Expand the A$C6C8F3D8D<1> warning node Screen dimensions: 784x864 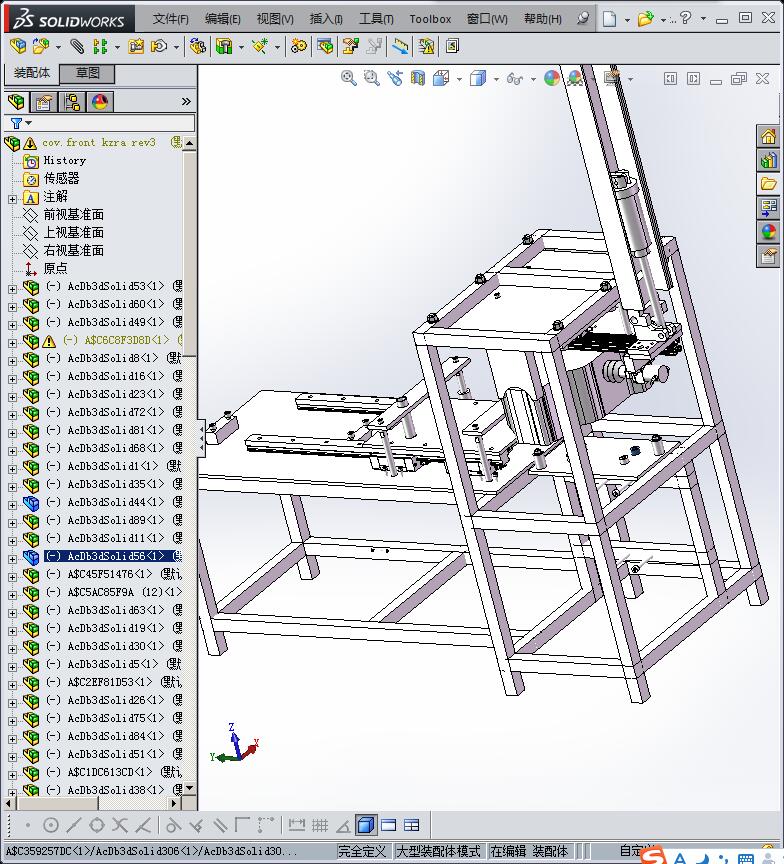pos(13,343)
